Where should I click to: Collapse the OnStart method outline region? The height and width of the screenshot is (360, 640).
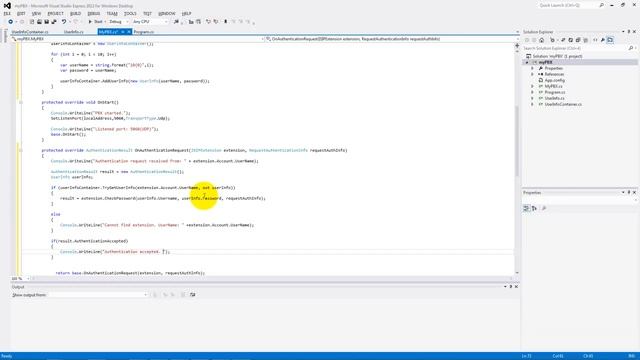(21, 102)
